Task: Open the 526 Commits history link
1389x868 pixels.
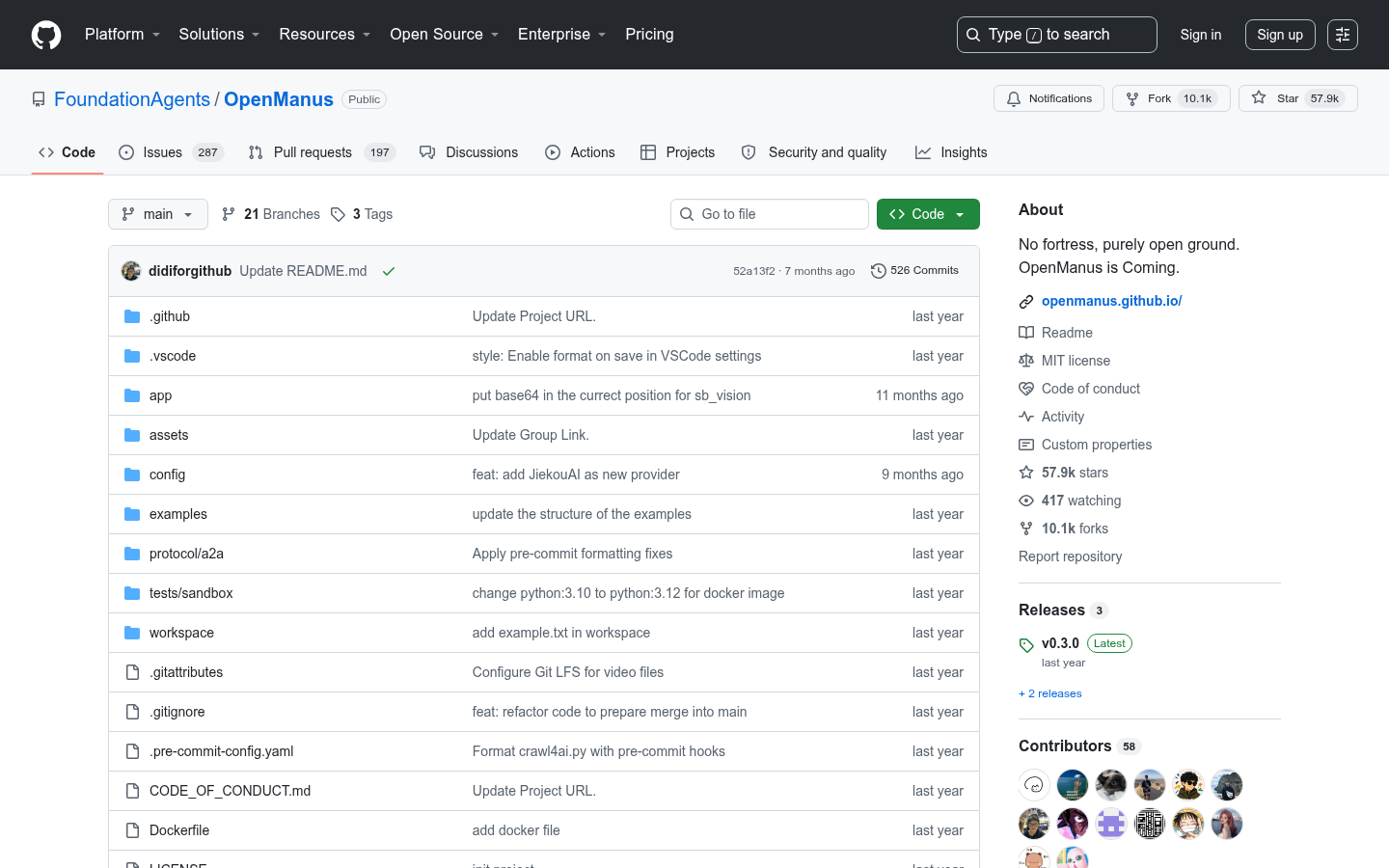Action: tap(914, 271)
